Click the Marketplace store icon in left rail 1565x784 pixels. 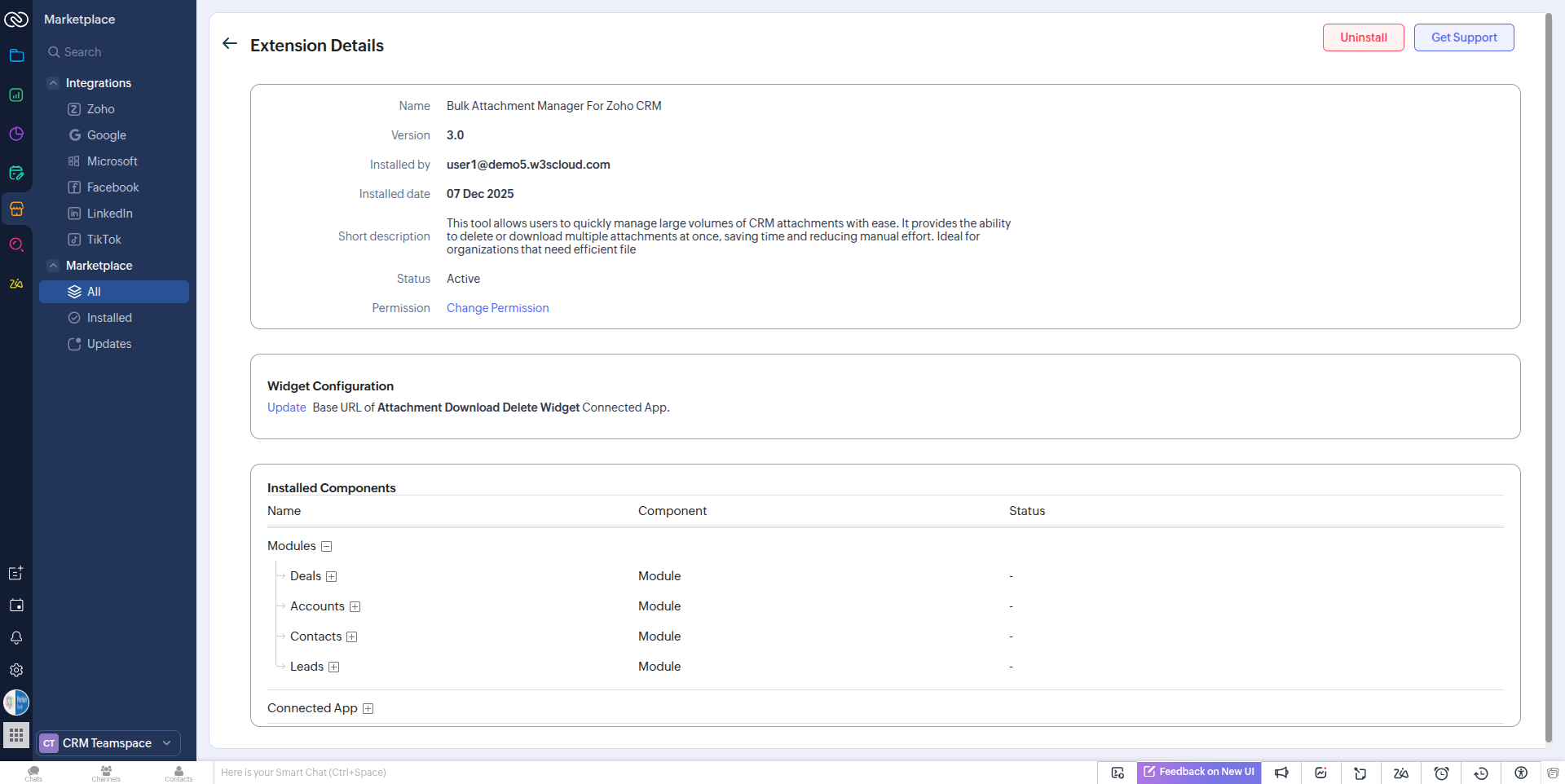16,209
